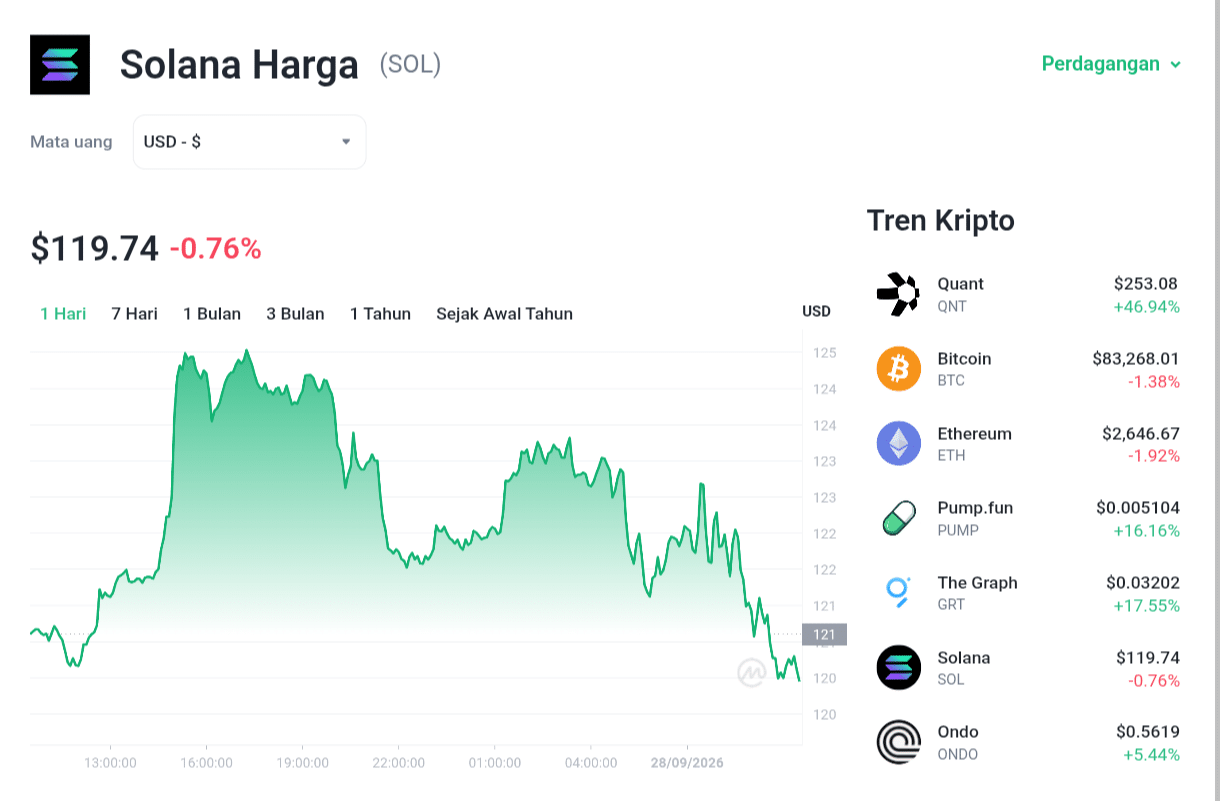Click the 121 price marker on axis

(x=825, y=634)
